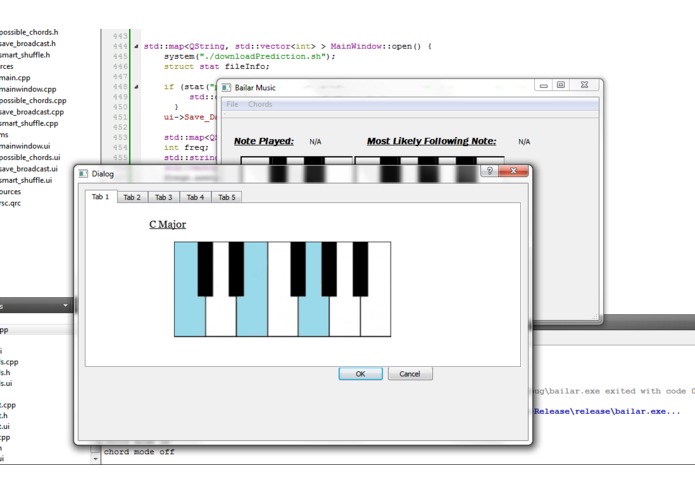Open possible_chords.h in the project tree
695x494 pixels.
click(x=29, y=32)
